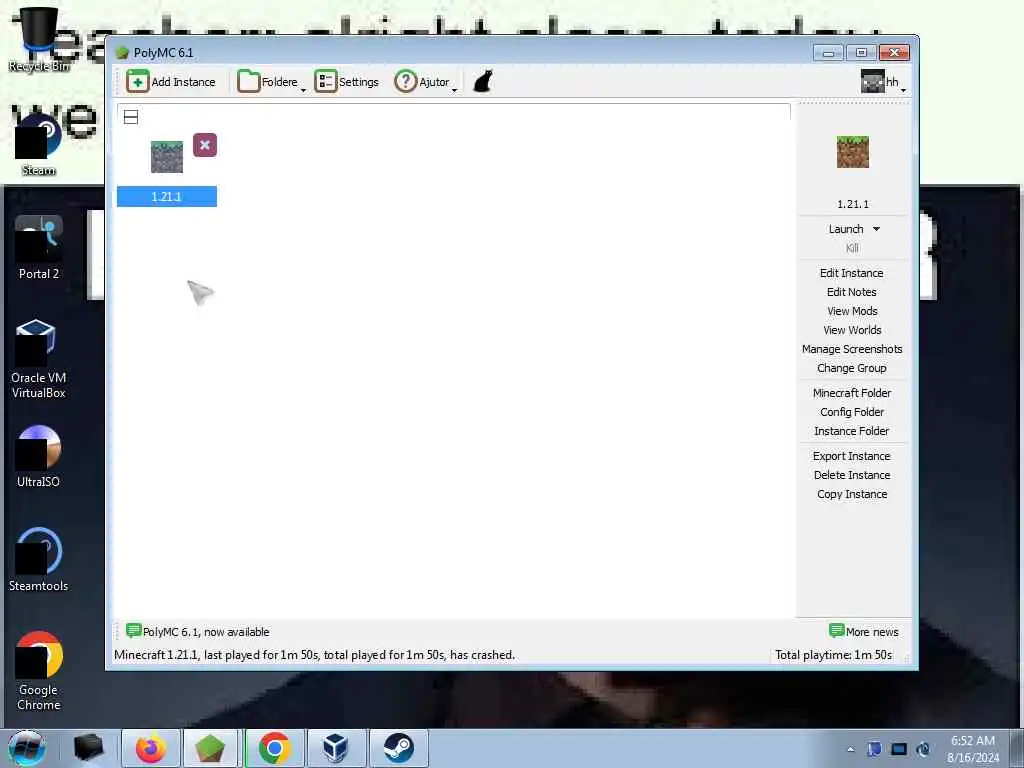The image size is (1024, 768).
Task: Click the black cat icon
Action: tap(483, 82)
